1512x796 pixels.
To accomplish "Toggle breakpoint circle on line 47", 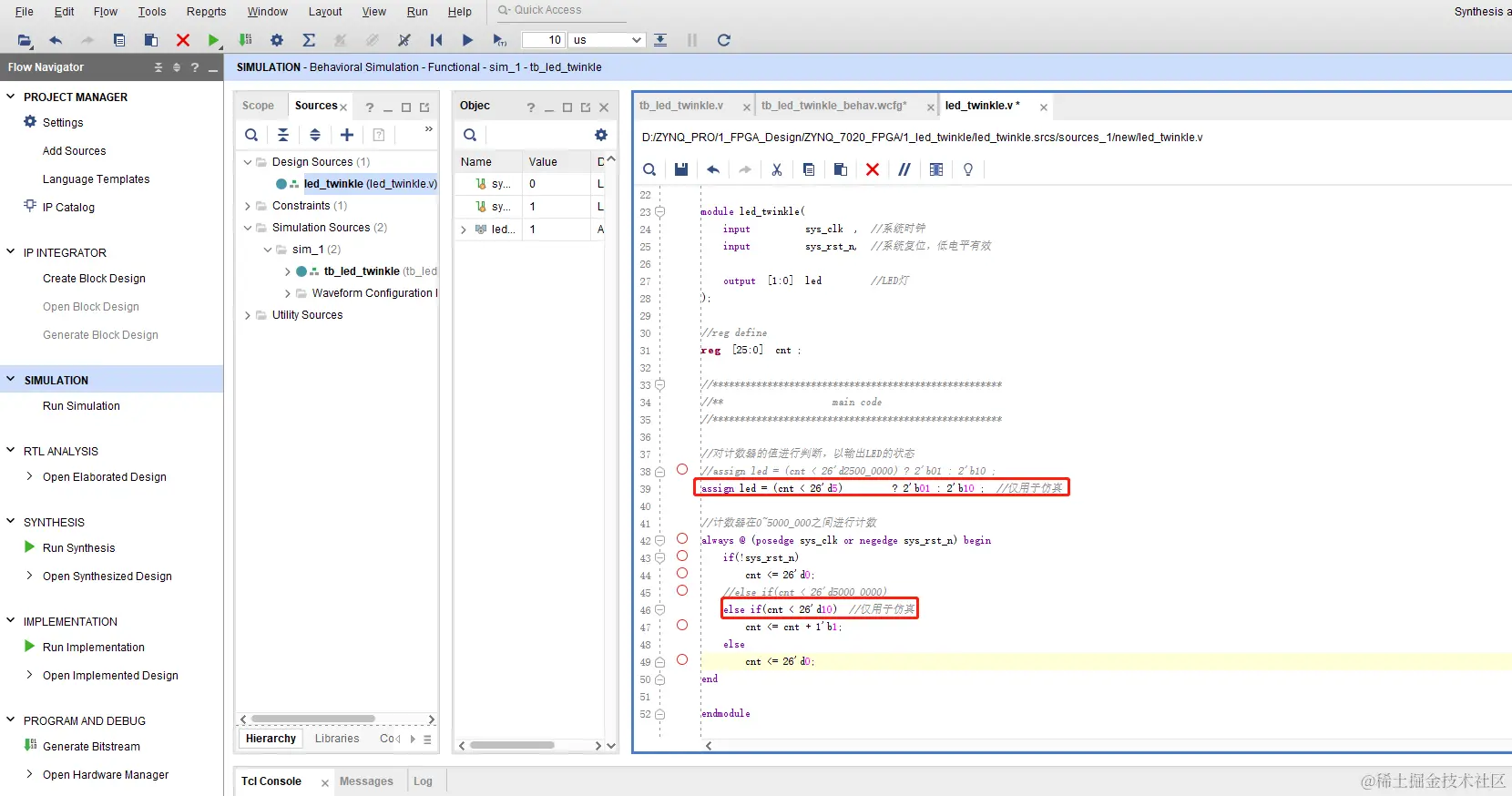I will (682, 626).
